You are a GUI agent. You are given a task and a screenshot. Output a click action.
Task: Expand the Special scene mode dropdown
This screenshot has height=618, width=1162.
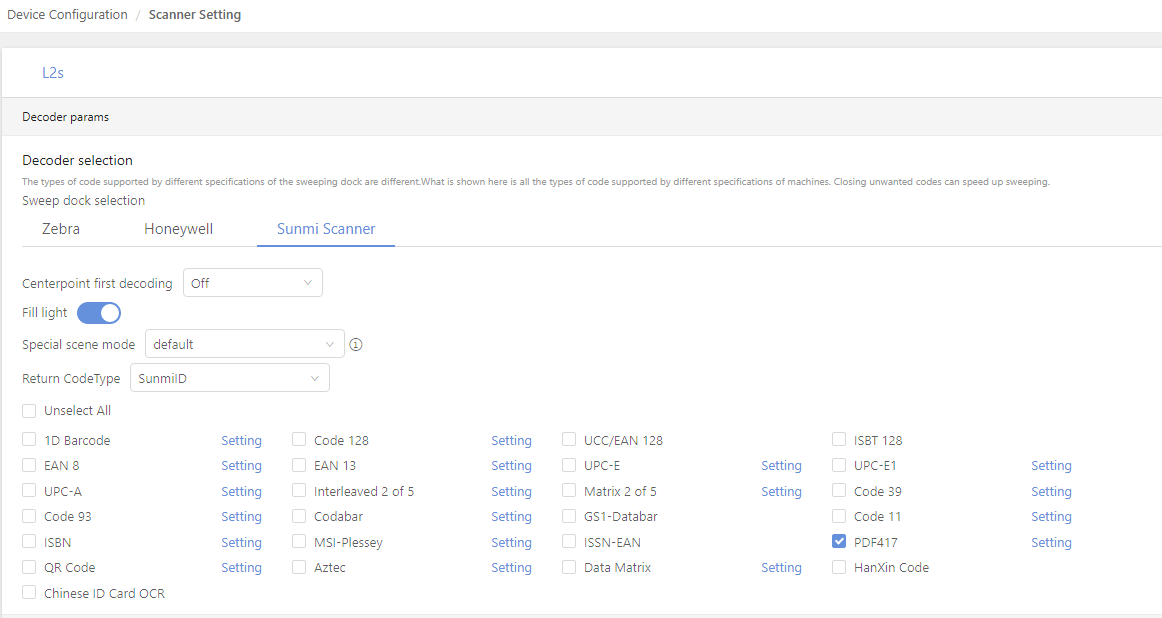tap(245, 344)
